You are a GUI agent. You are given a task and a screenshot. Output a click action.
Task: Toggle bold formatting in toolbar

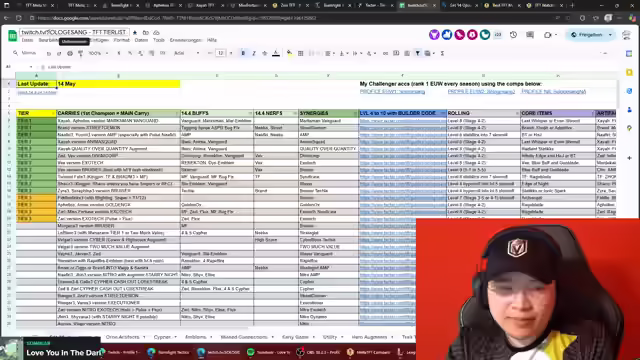point(243,53)
